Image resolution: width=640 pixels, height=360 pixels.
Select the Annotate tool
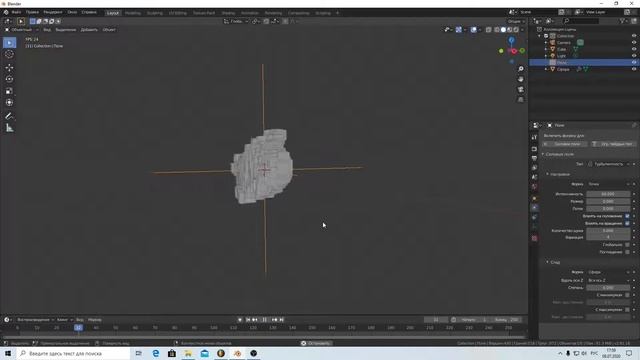point(9,116)
